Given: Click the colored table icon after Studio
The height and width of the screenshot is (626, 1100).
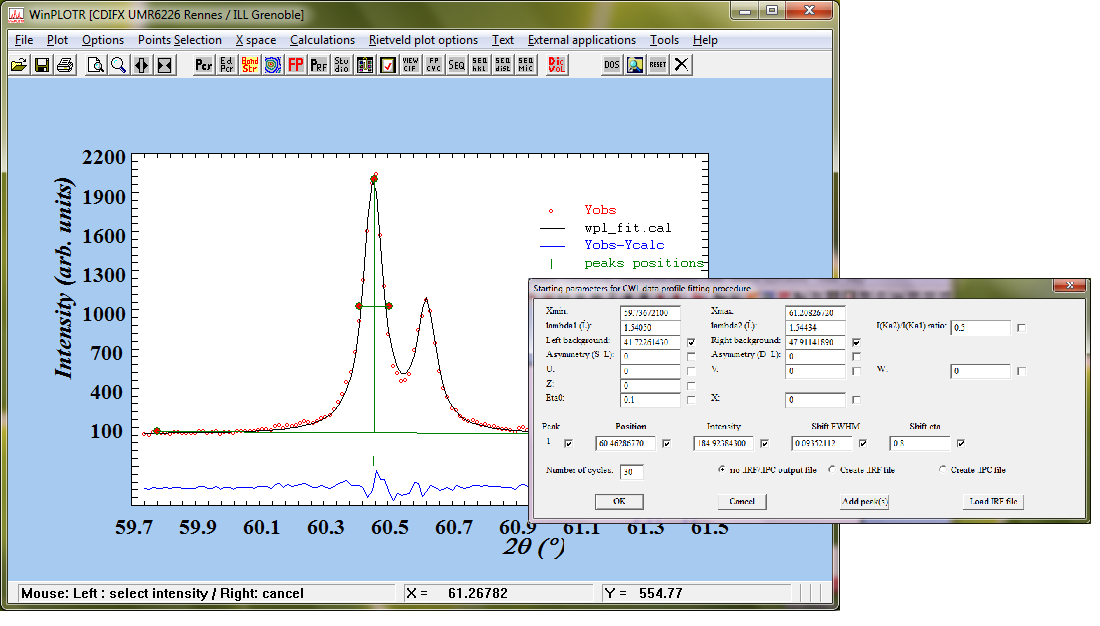Looking at the screenshot, I should [x=365, y=65].
